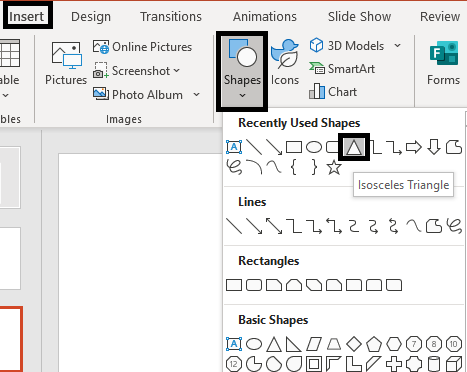The width and height of the screenshot is (467, 372).
Task: Select the Left Brace shape
Action: coord(294,167)
